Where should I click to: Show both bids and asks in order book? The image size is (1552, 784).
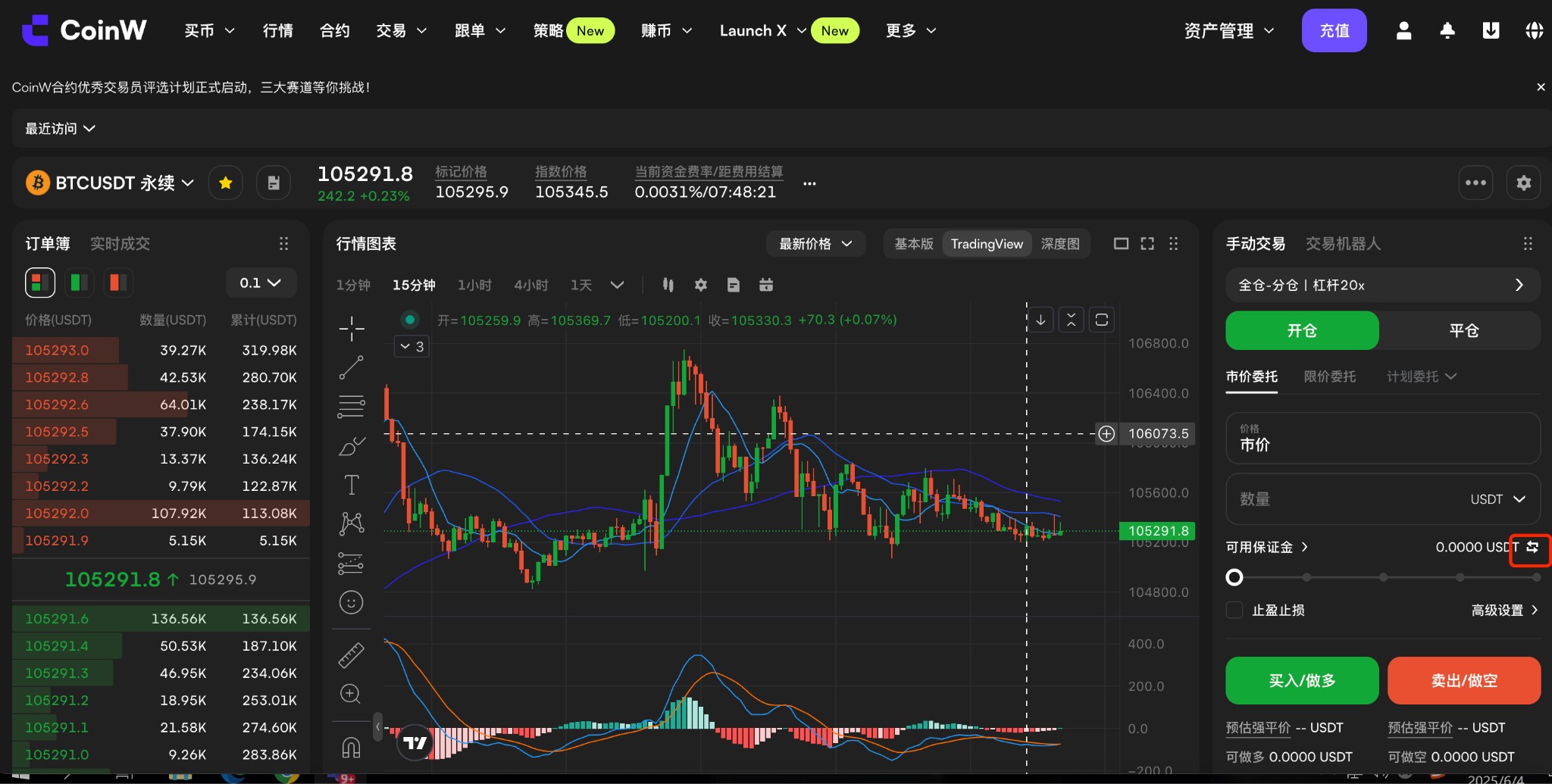pos(40,283)
